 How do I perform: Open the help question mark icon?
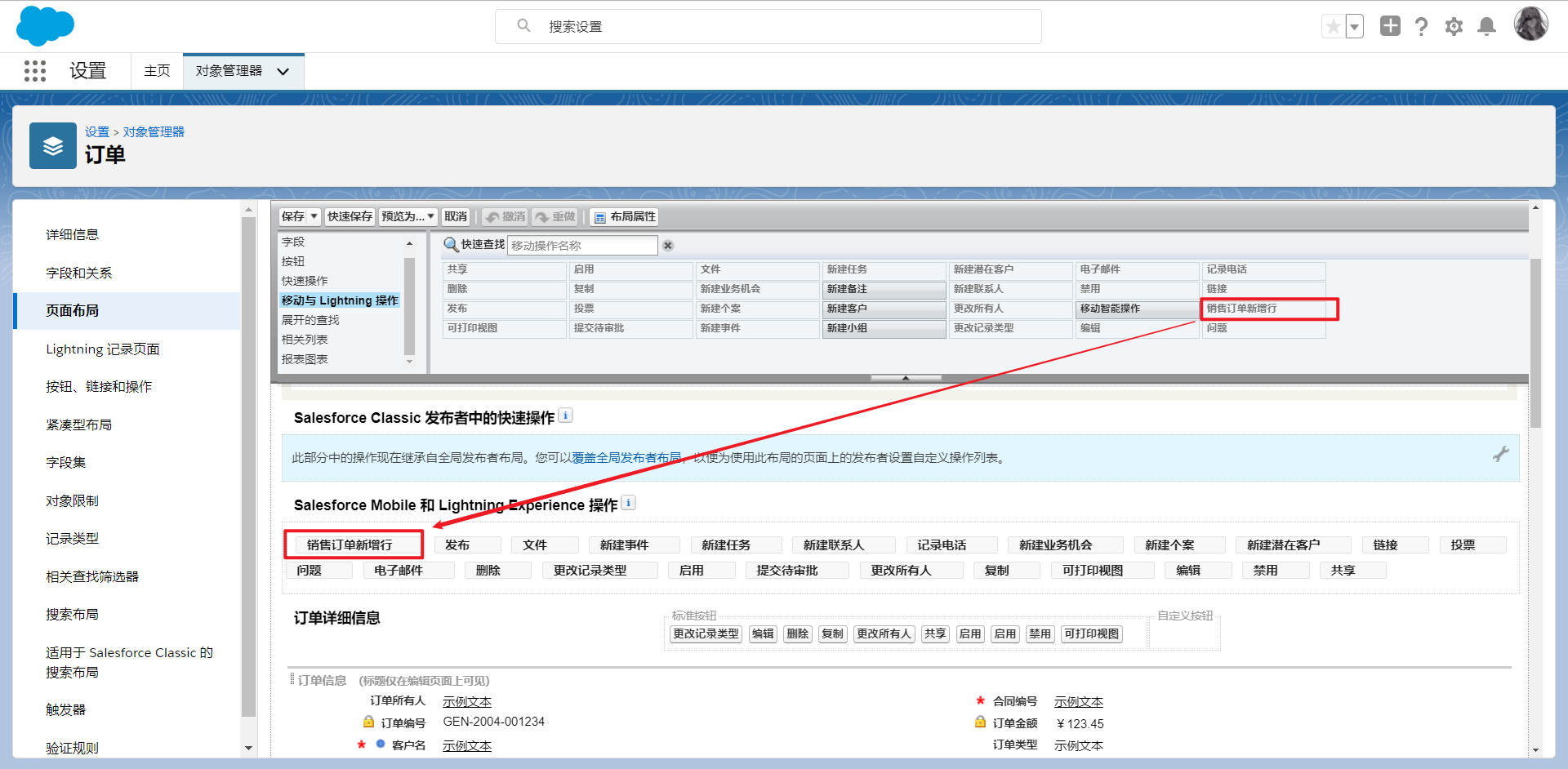click(x=1422, y=27)
